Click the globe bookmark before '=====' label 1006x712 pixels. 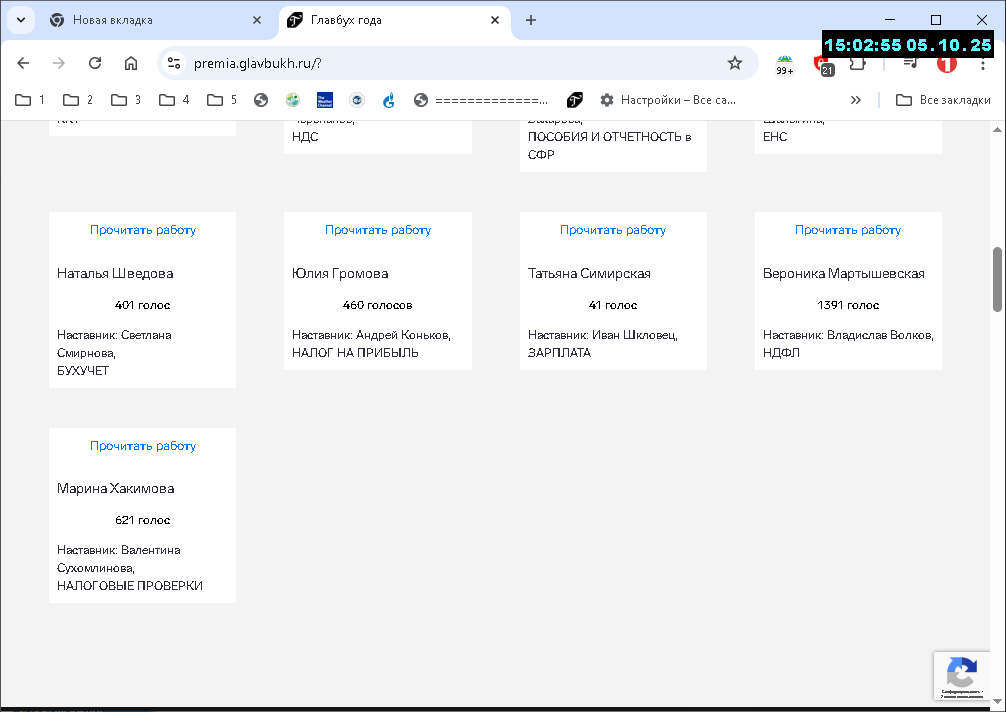tap(421, 100)
